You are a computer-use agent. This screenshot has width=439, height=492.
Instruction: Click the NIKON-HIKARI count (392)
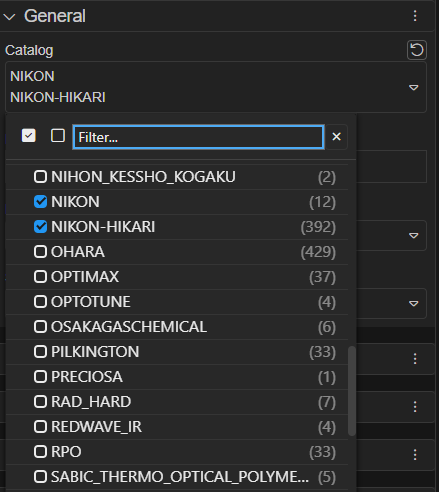click(x=318, y=227)
